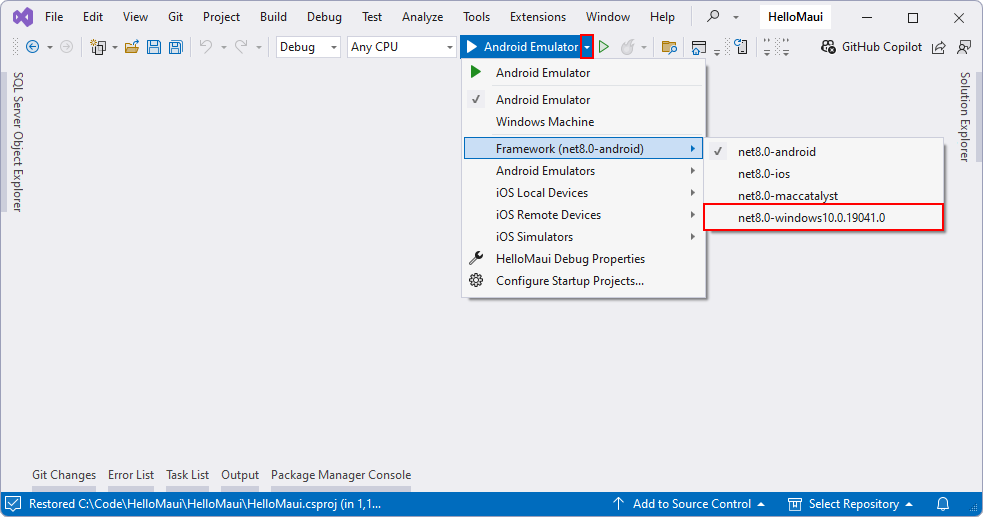Open the Build menu

(x=273, y=17)
